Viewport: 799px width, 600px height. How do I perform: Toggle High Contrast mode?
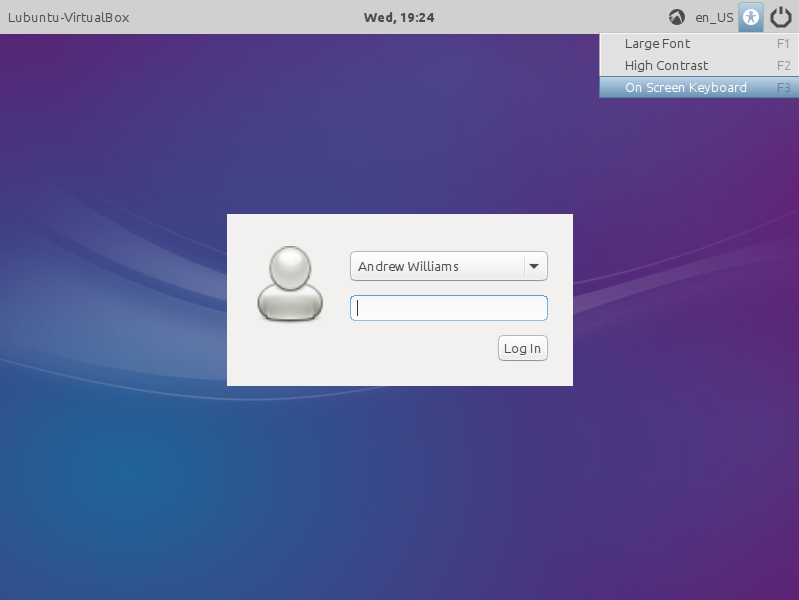tap(666, 65)
